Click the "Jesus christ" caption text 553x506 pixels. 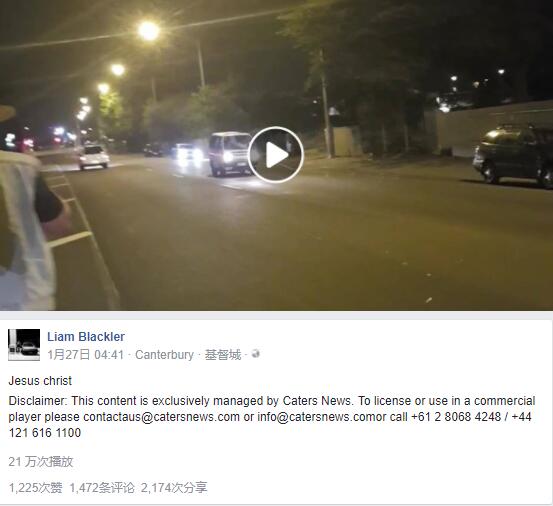[x=40, y=381]
